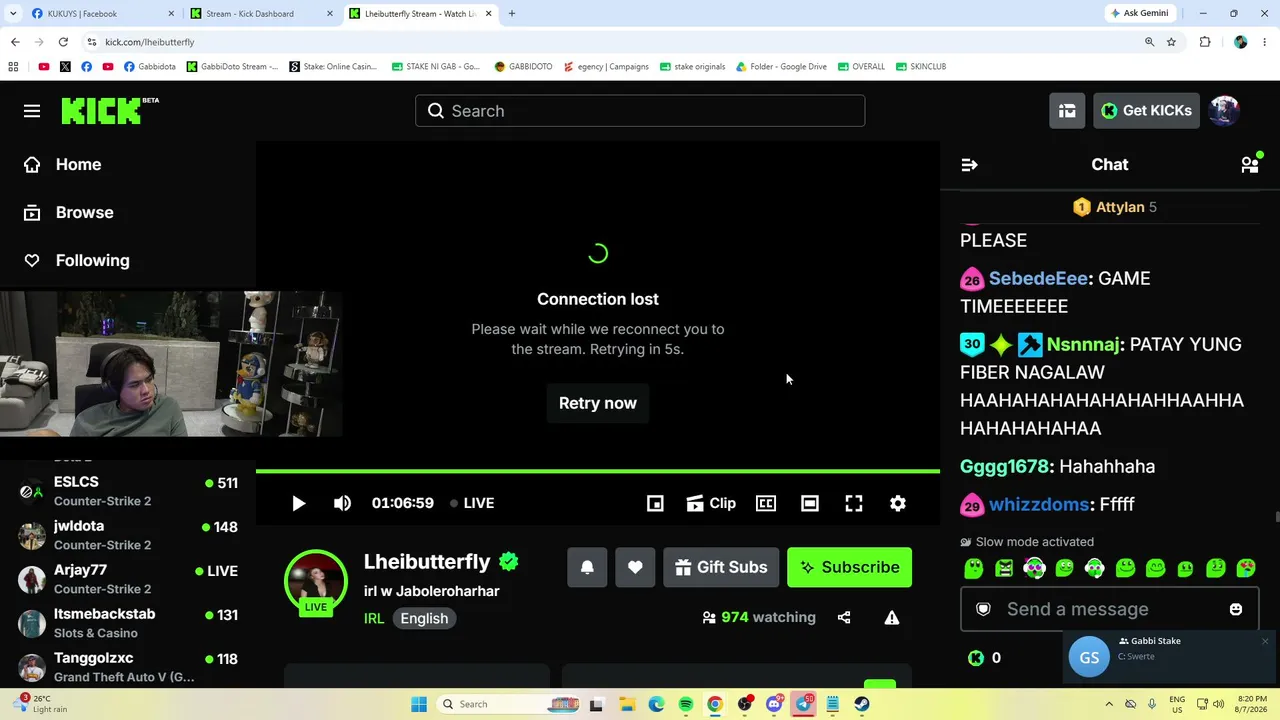Open a new browser tab
Screen dimensions: 1280x720
tap(512, 14)
